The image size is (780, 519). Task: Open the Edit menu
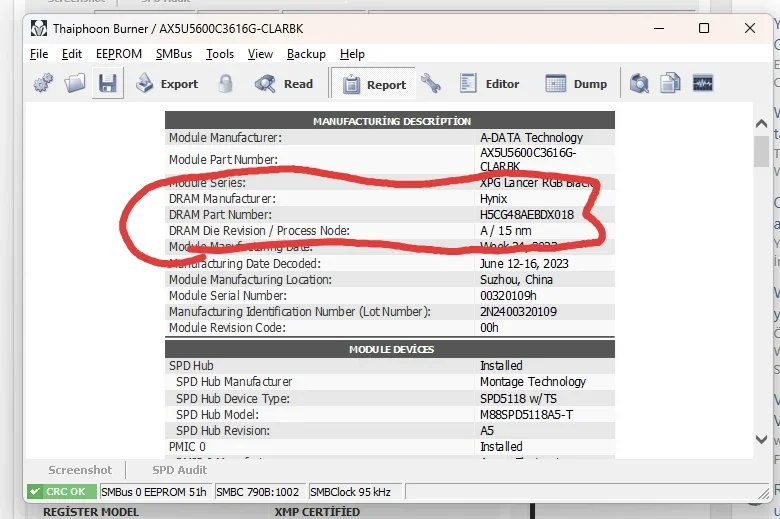click(72, 54)
